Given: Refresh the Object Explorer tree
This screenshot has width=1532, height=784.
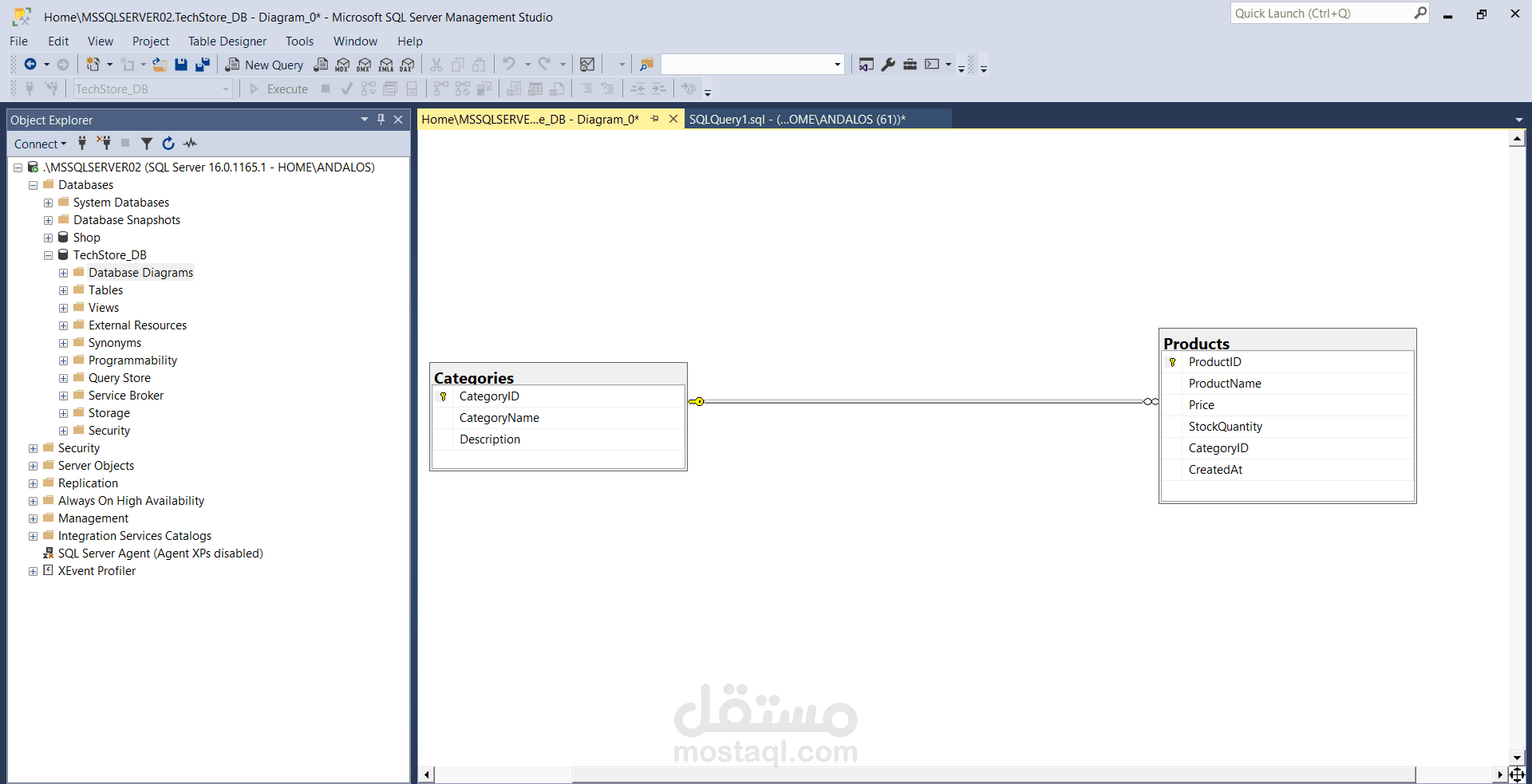Looking at the screenshot, I should click(x=168, y=144).
